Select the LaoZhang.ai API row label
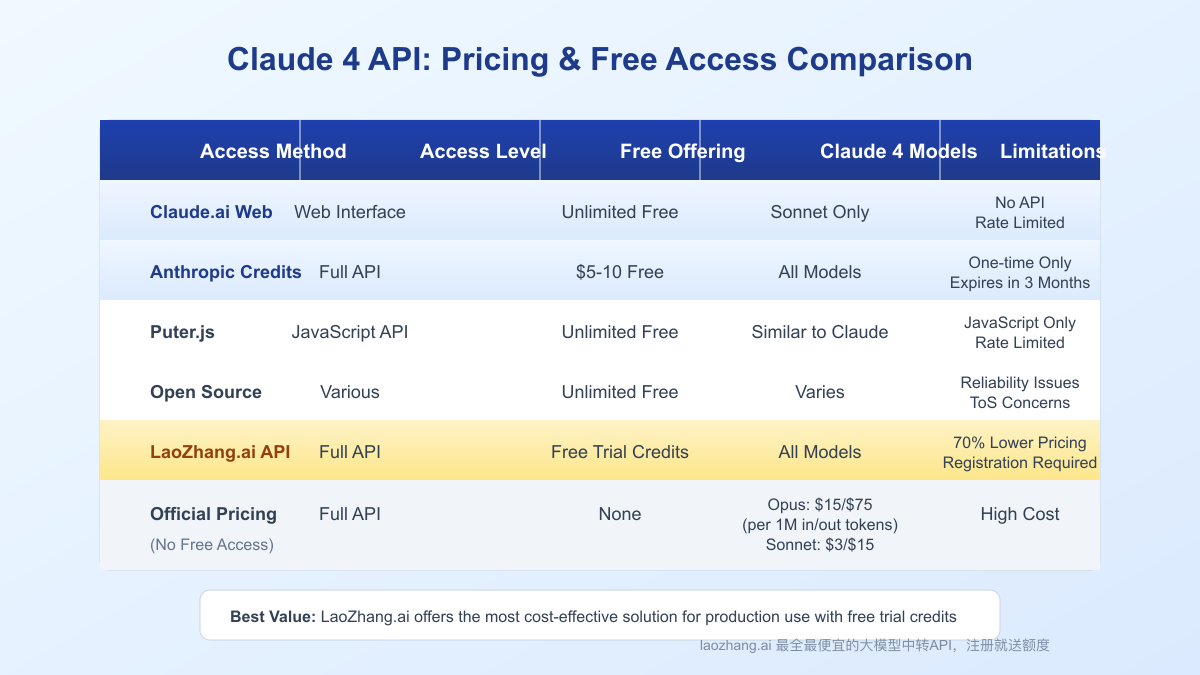Screen dimensions: 1200x675 [220, 452]
